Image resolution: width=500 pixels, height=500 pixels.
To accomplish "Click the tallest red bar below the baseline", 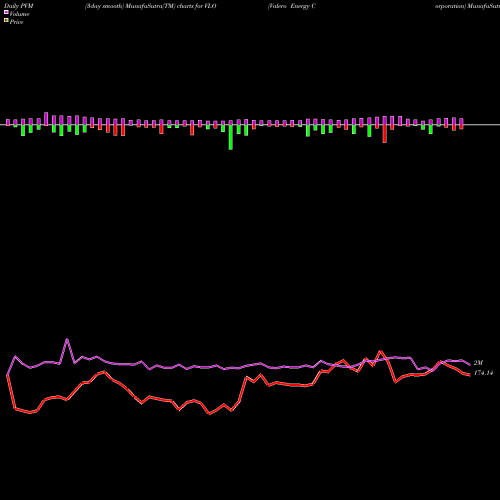I will coord(385,134).
